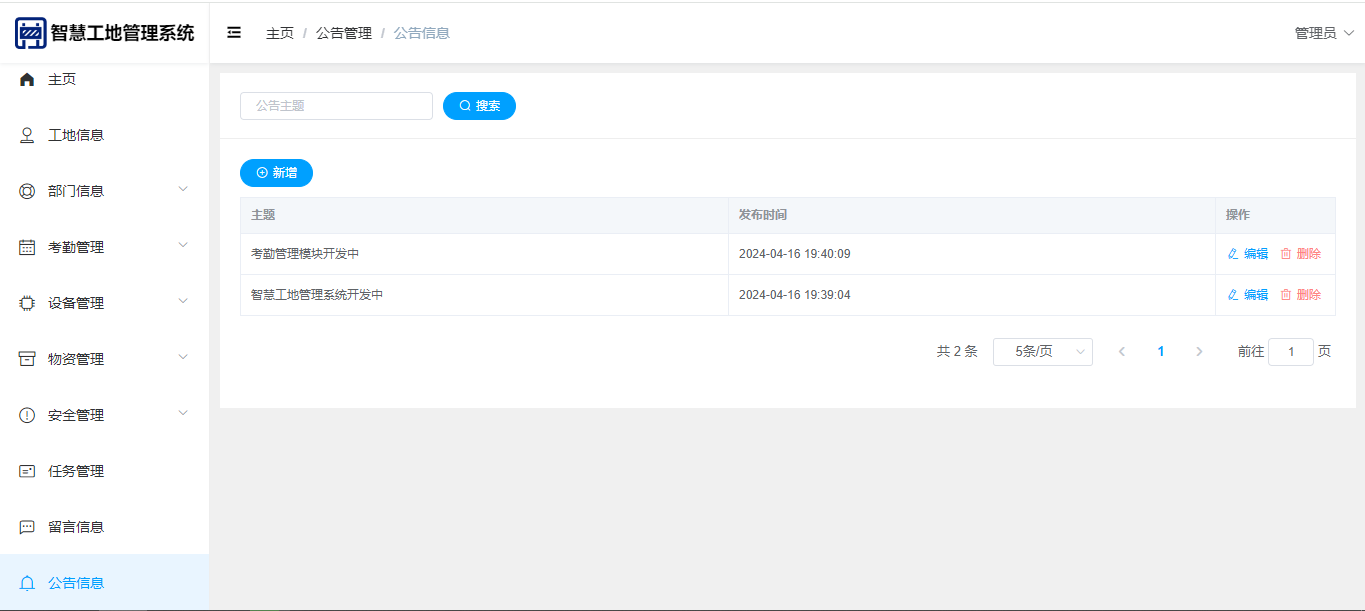The height and width of the screenshot is (611, 1365).
Task: Toggle the sidebar collapse hamburger icon
Action: pos(234,33)
